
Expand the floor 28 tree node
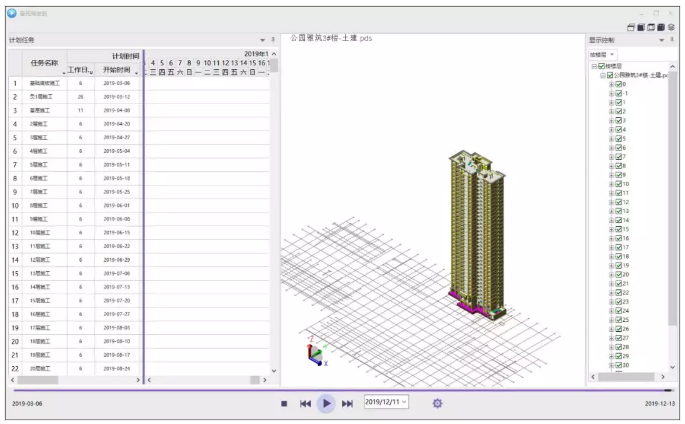coord(612,347)
